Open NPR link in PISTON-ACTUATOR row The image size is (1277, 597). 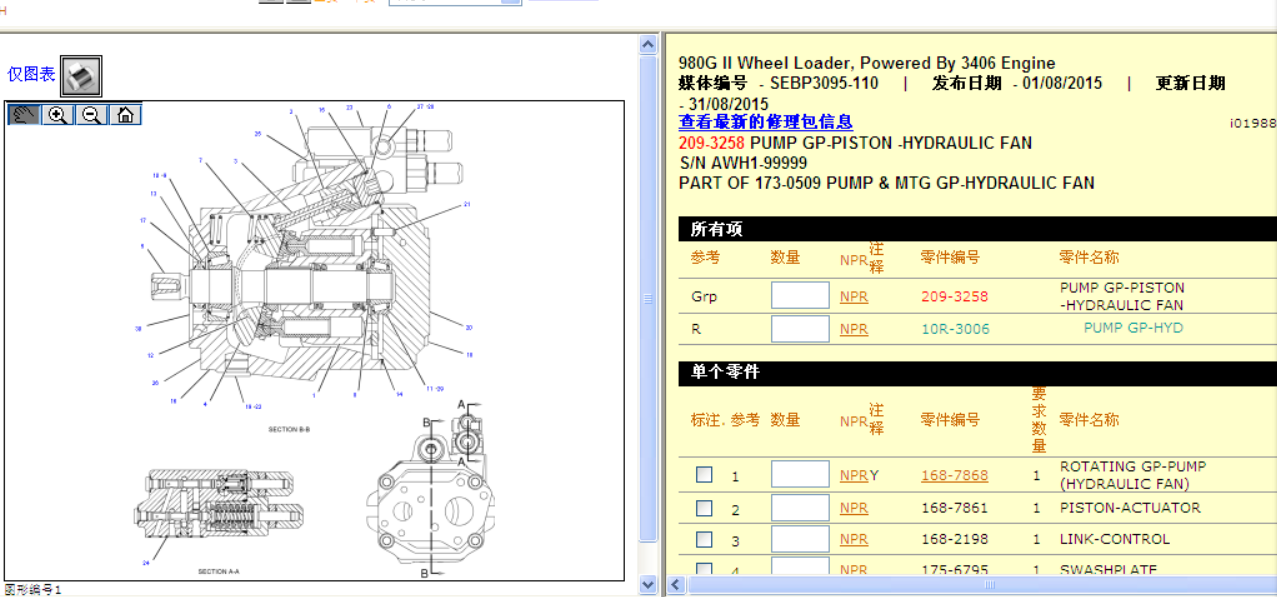(x=854, y=508)
